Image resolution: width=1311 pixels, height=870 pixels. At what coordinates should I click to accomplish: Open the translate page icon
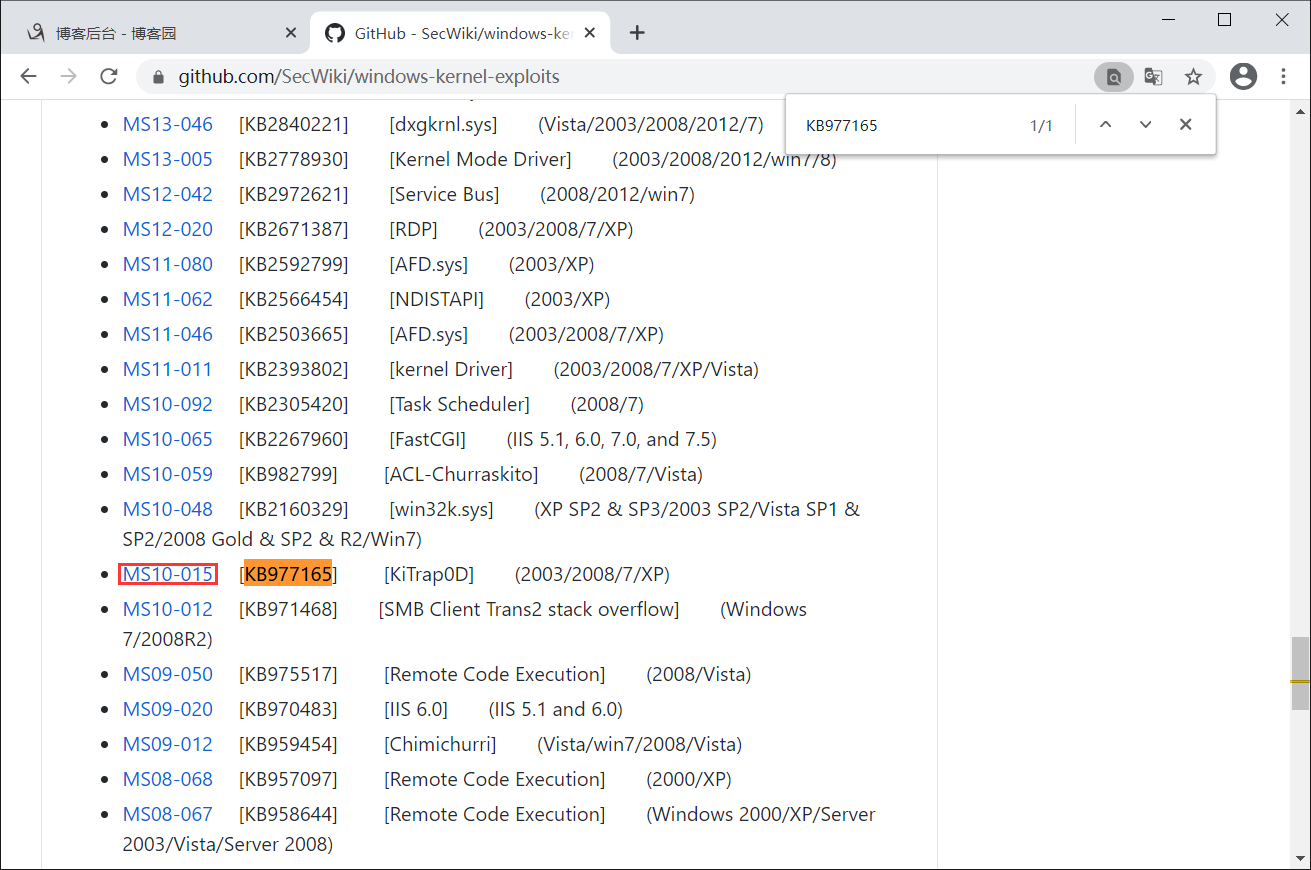(x=1153, y=76)
